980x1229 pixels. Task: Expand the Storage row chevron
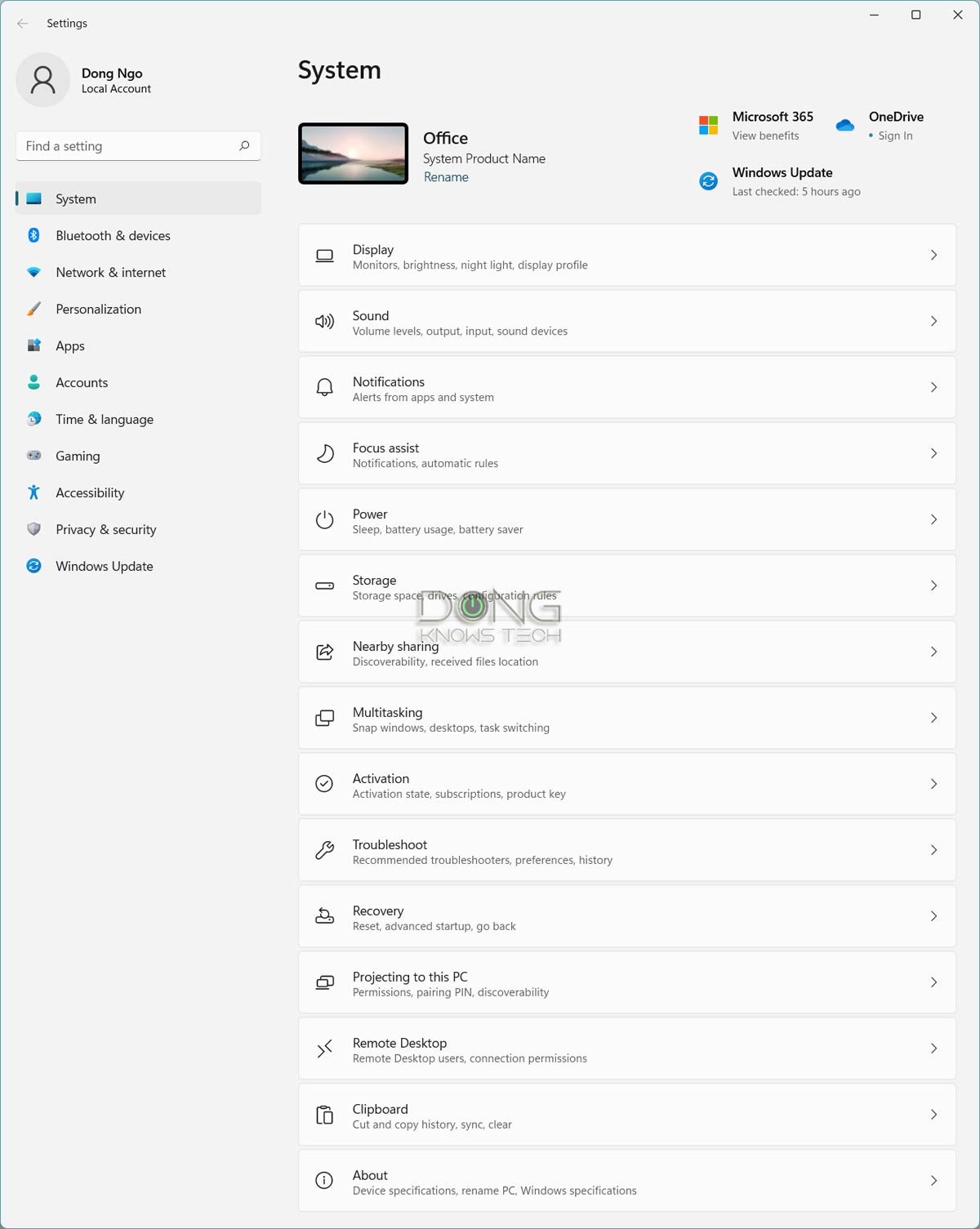point(933,586)
